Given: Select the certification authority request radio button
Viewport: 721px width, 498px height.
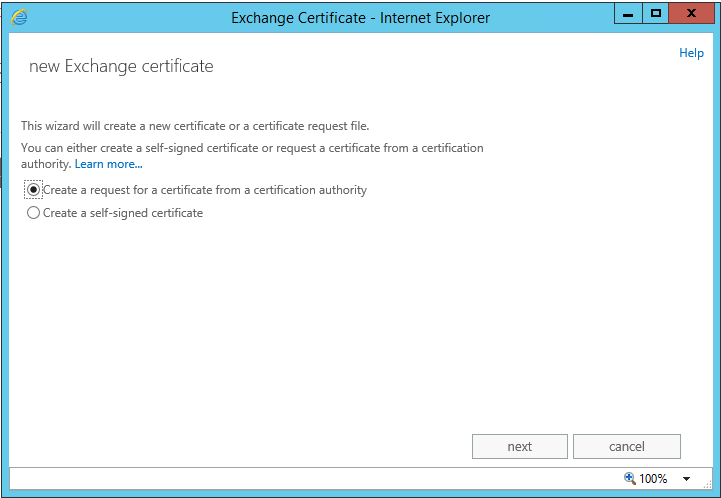Looking at the screenshot, I should (x=34, y=190).
